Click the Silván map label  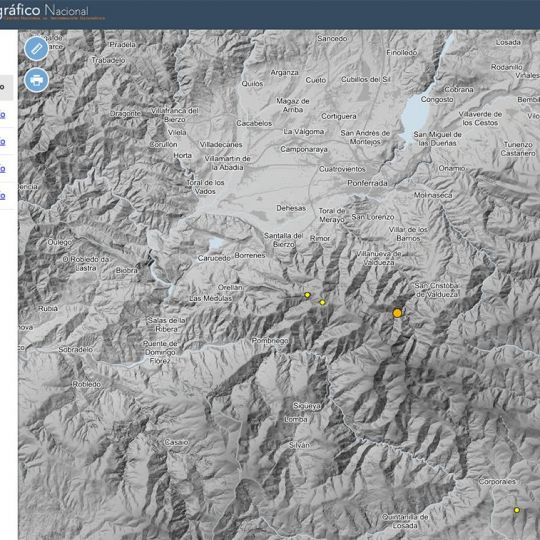pyautogui.click(x=299, y=445)
